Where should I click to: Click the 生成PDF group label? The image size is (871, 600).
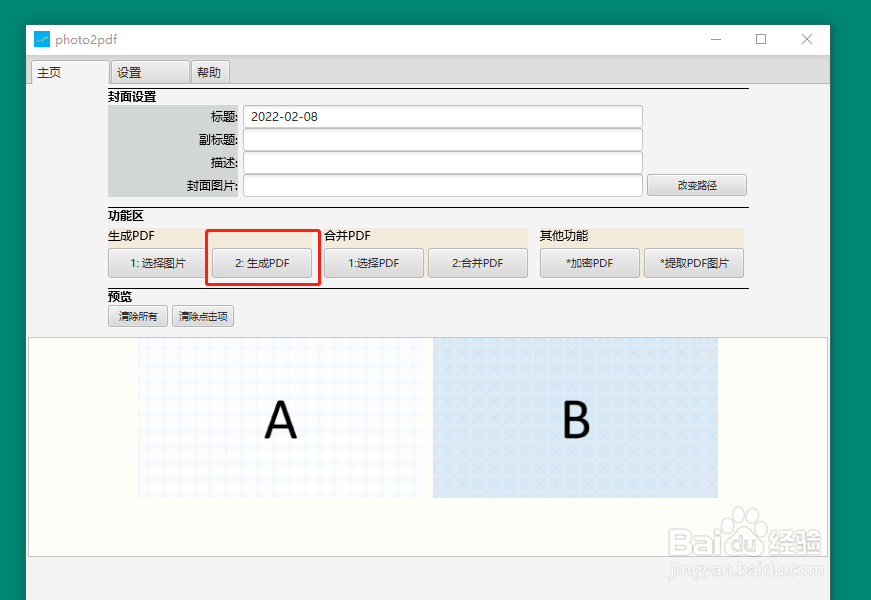131,236
